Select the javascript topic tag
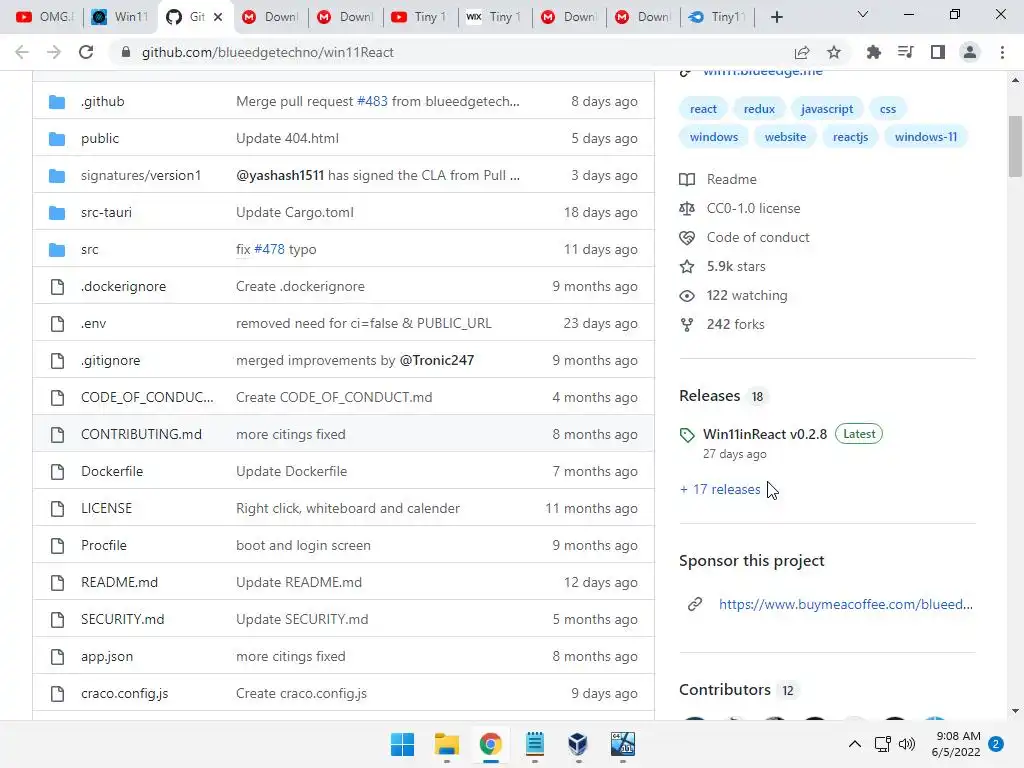The height and width of the screenshot is (768, 1024). pyautogui.click(x=827, y=109)
